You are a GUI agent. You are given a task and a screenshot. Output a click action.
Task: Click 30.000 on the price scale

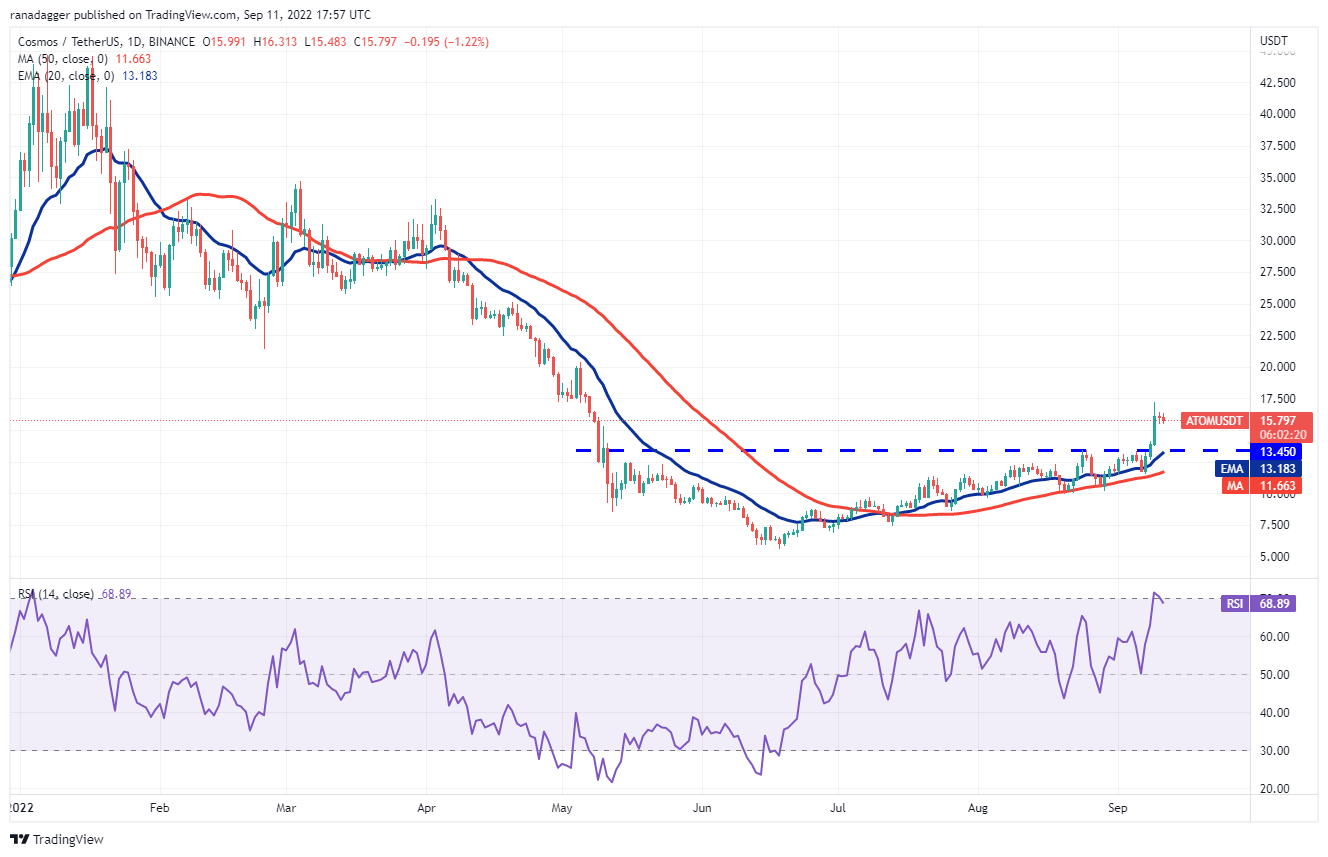1276,241
